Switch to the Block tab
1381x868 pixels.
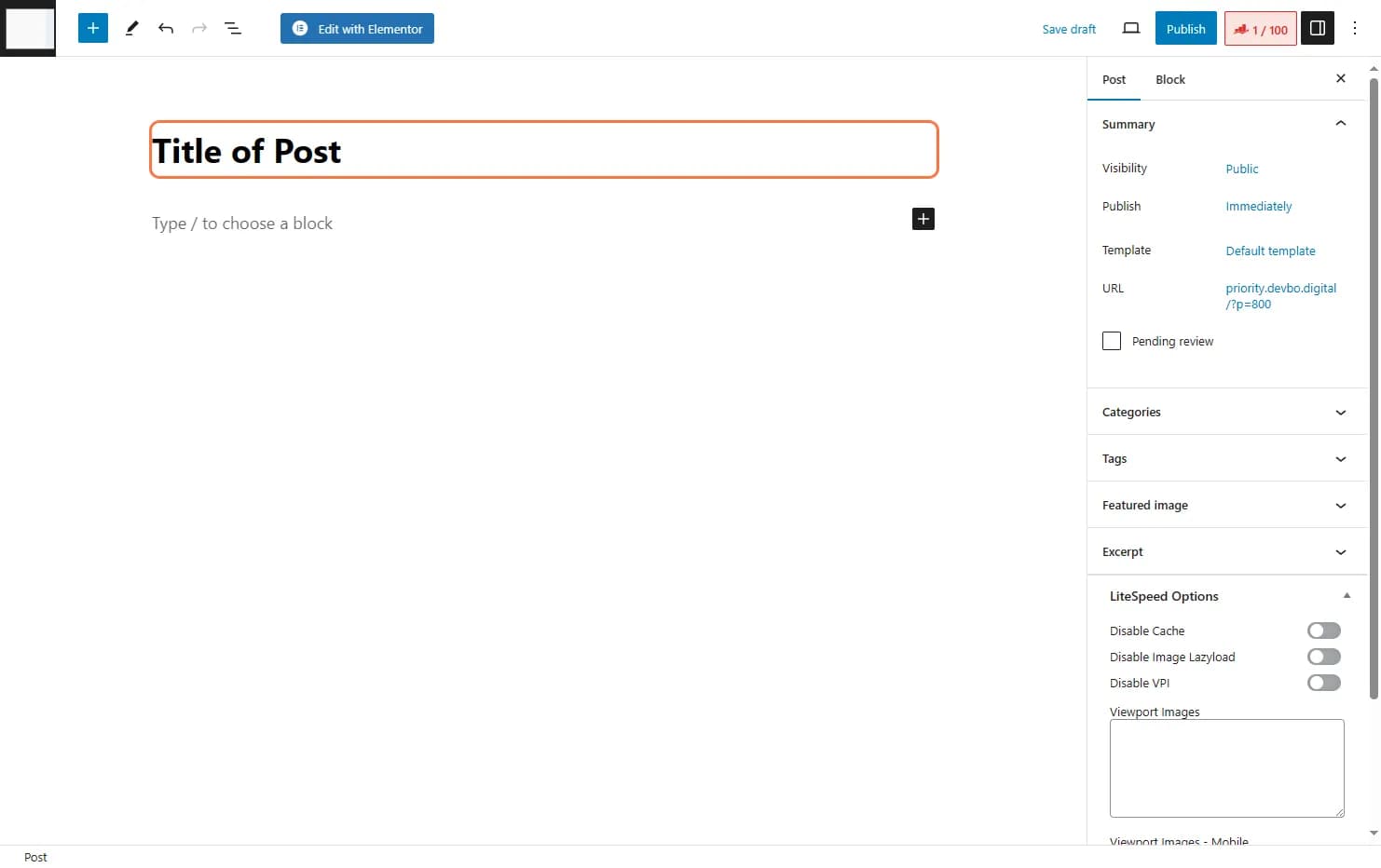[1170, 79]
